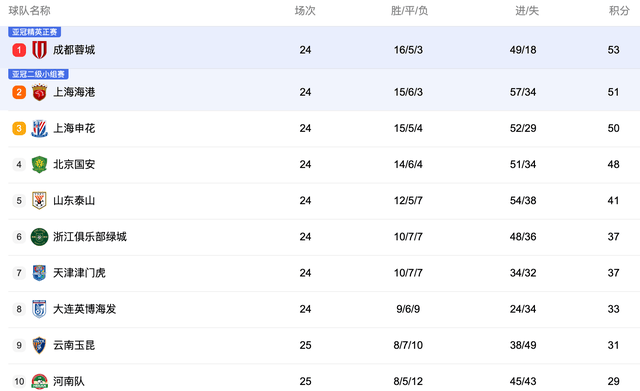Click the 北京国安 green badge logo
Image resolution: width=640 pixels, height=391 pixels.
tap(39, 164)
